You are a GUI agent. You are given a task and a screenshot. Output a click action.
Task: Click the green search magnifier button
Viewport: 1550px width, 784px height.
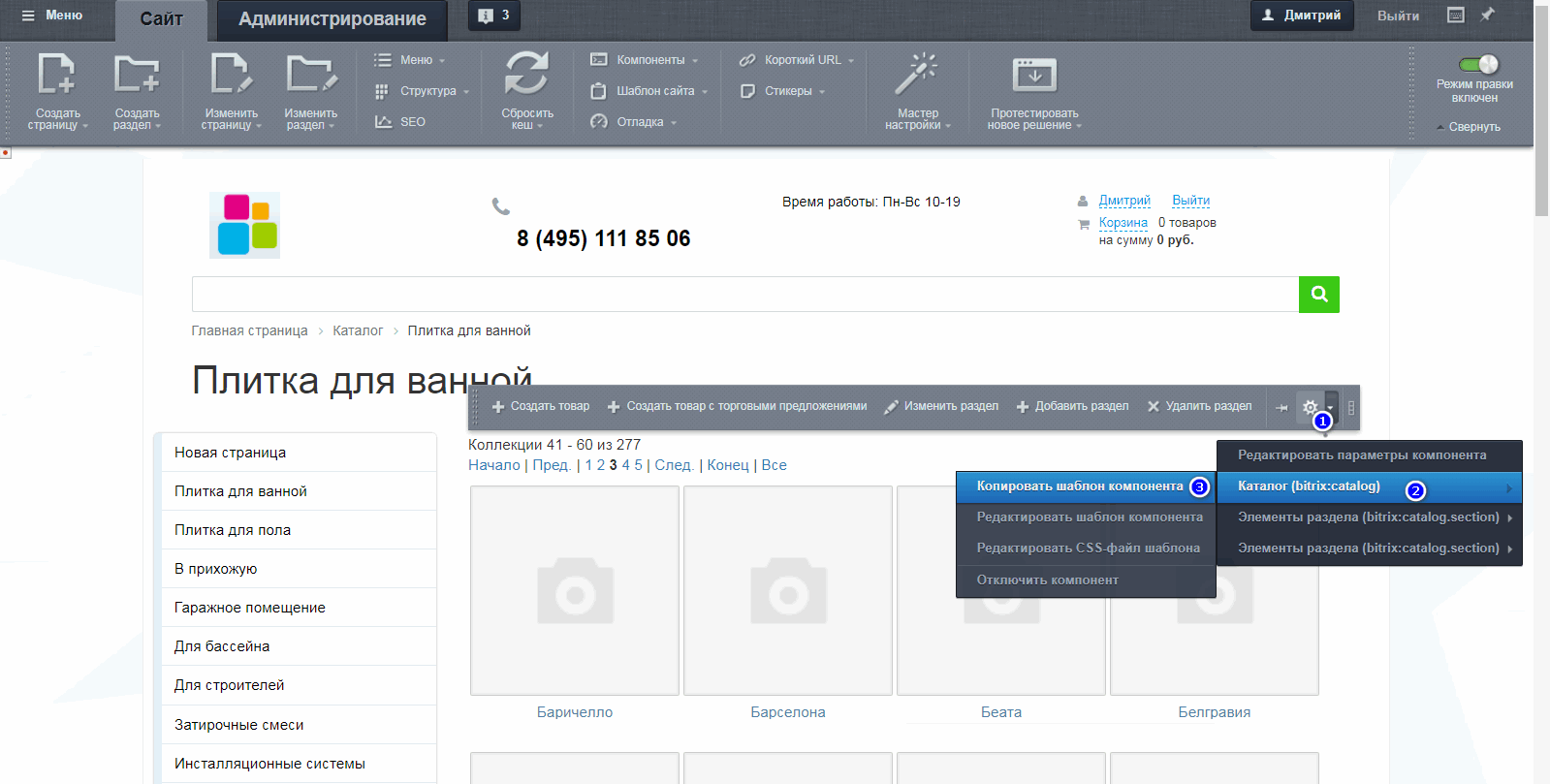tap(1318, 295)
